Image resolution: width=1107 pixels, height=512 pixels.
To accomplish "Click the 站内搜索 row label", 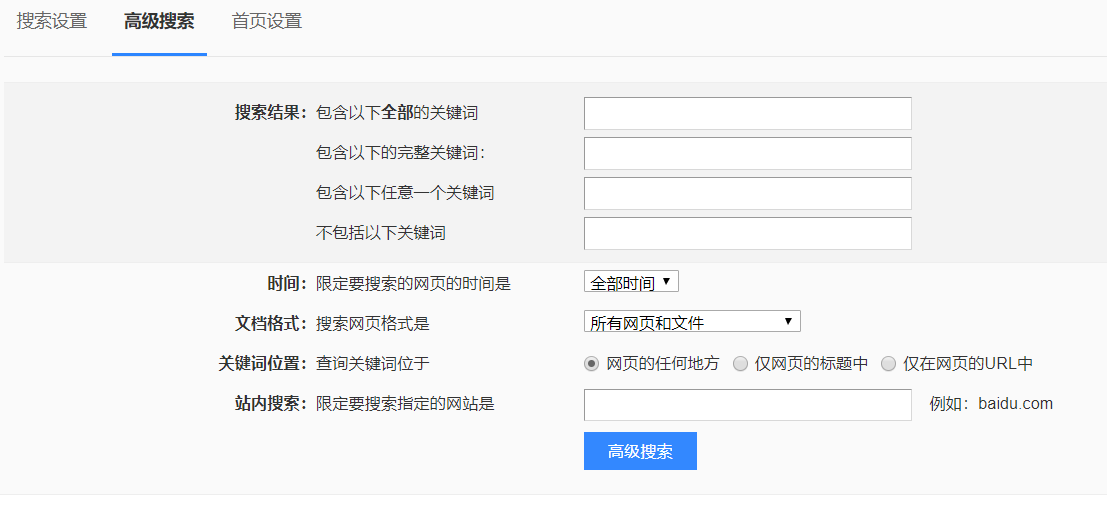I will [270, 404].
